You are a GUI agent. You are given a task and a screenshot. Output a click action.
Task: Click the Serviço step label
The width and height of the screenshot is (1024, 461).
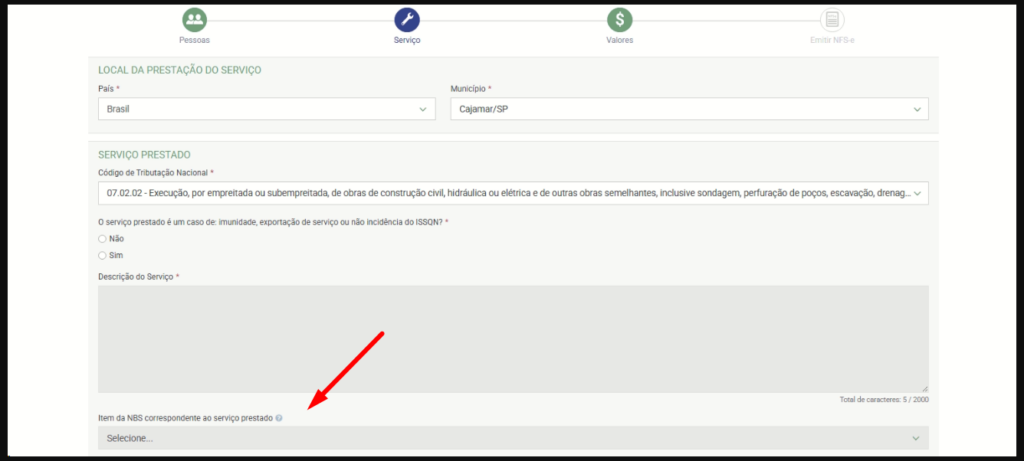coord(407,40)
